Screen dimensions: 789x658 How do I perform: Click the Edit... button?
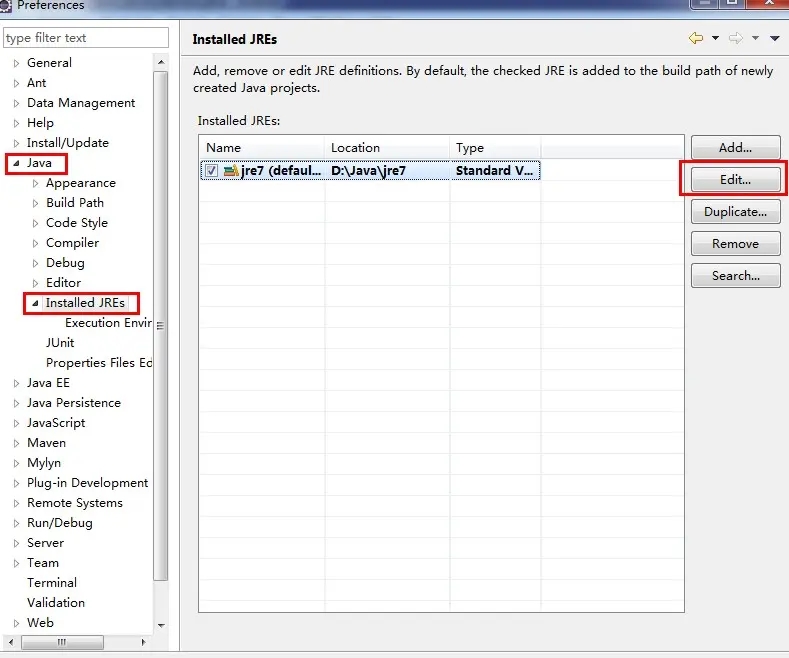pyautogui.click(x=735, y=180)
